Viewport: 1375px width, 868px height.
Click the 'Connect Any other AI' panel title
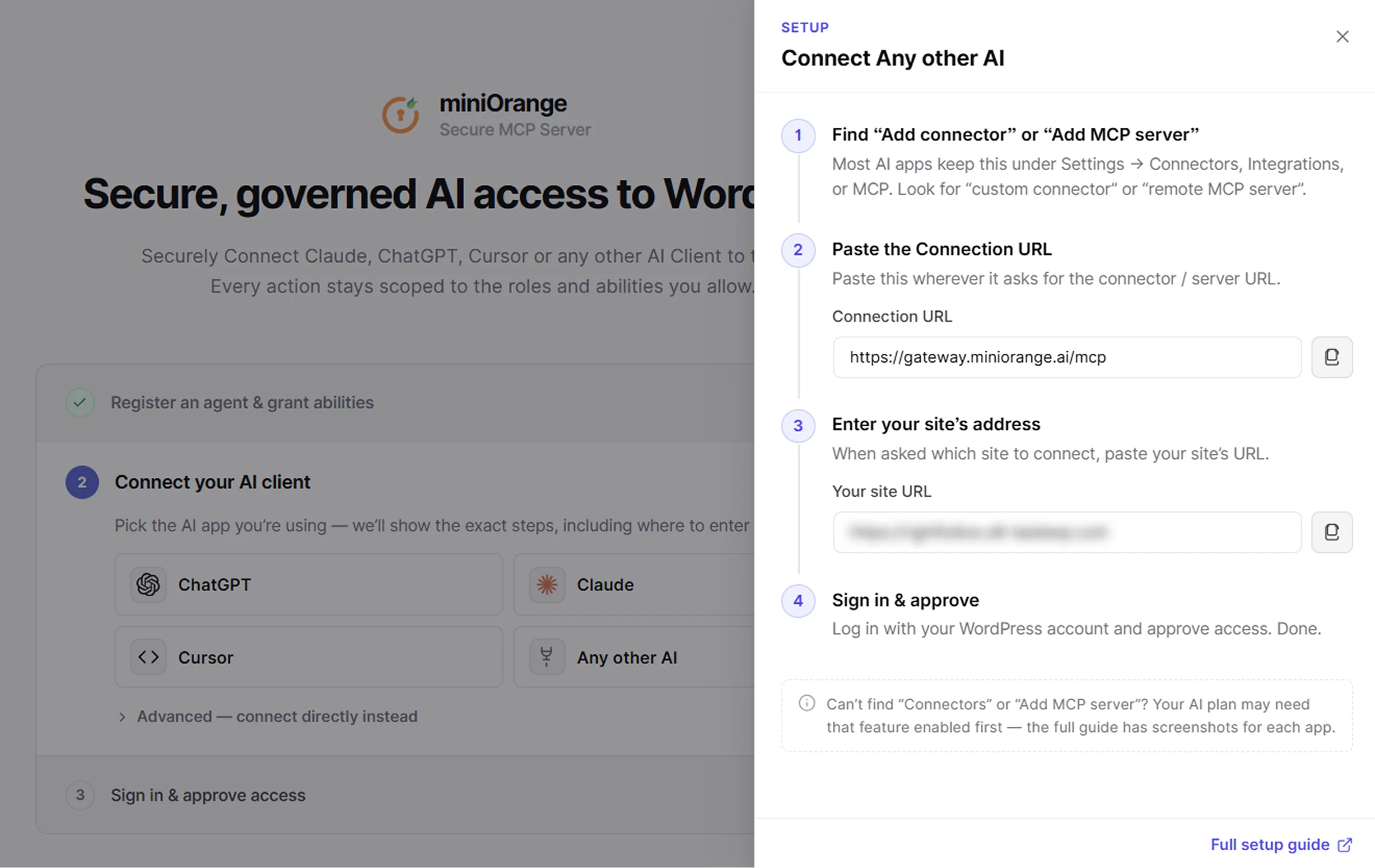pos(893,58)
